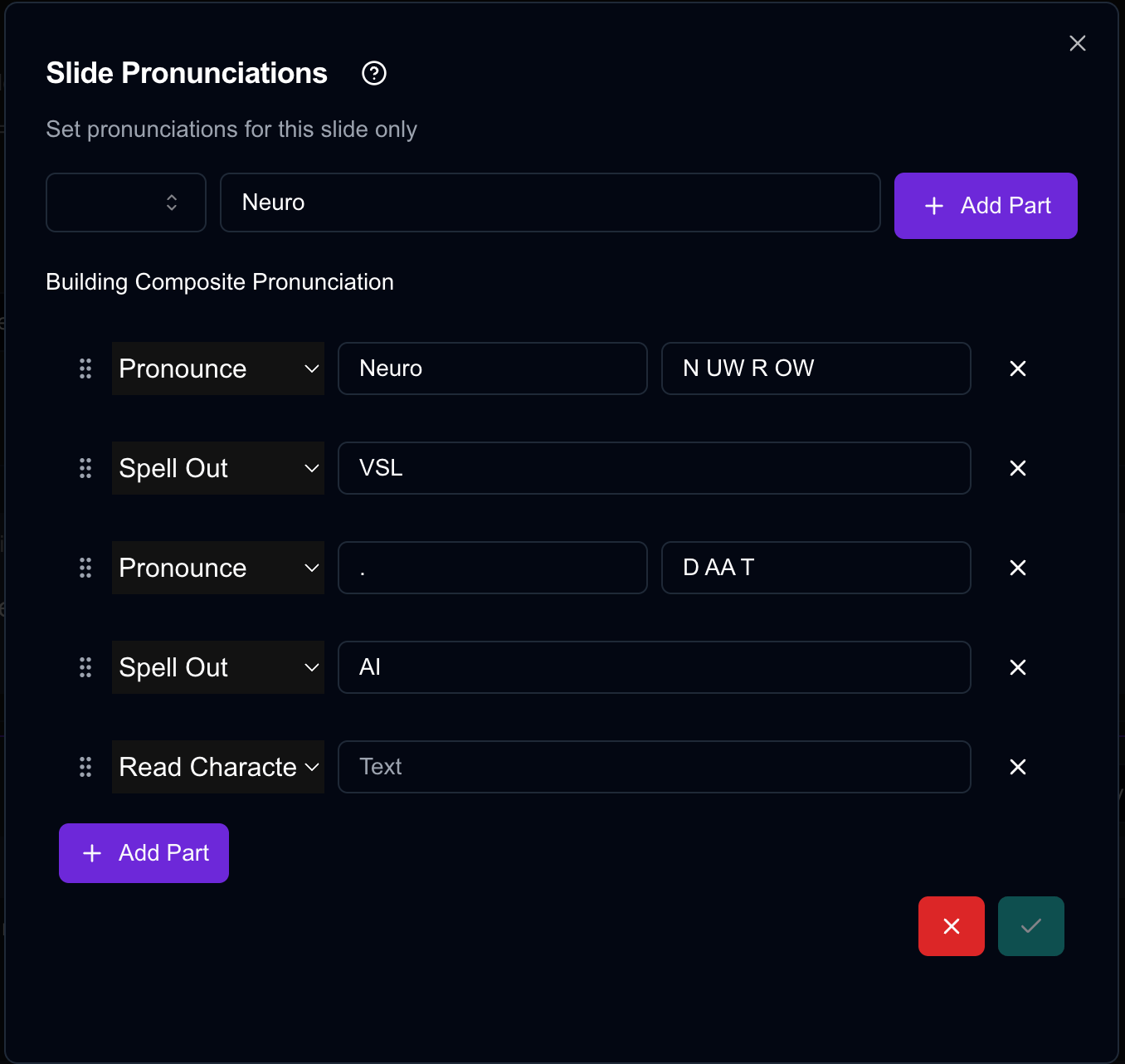This screenshot has width=1125, height=1064.
Task: Delete the Read Characters part
Action: click(x=1018, y=767)
